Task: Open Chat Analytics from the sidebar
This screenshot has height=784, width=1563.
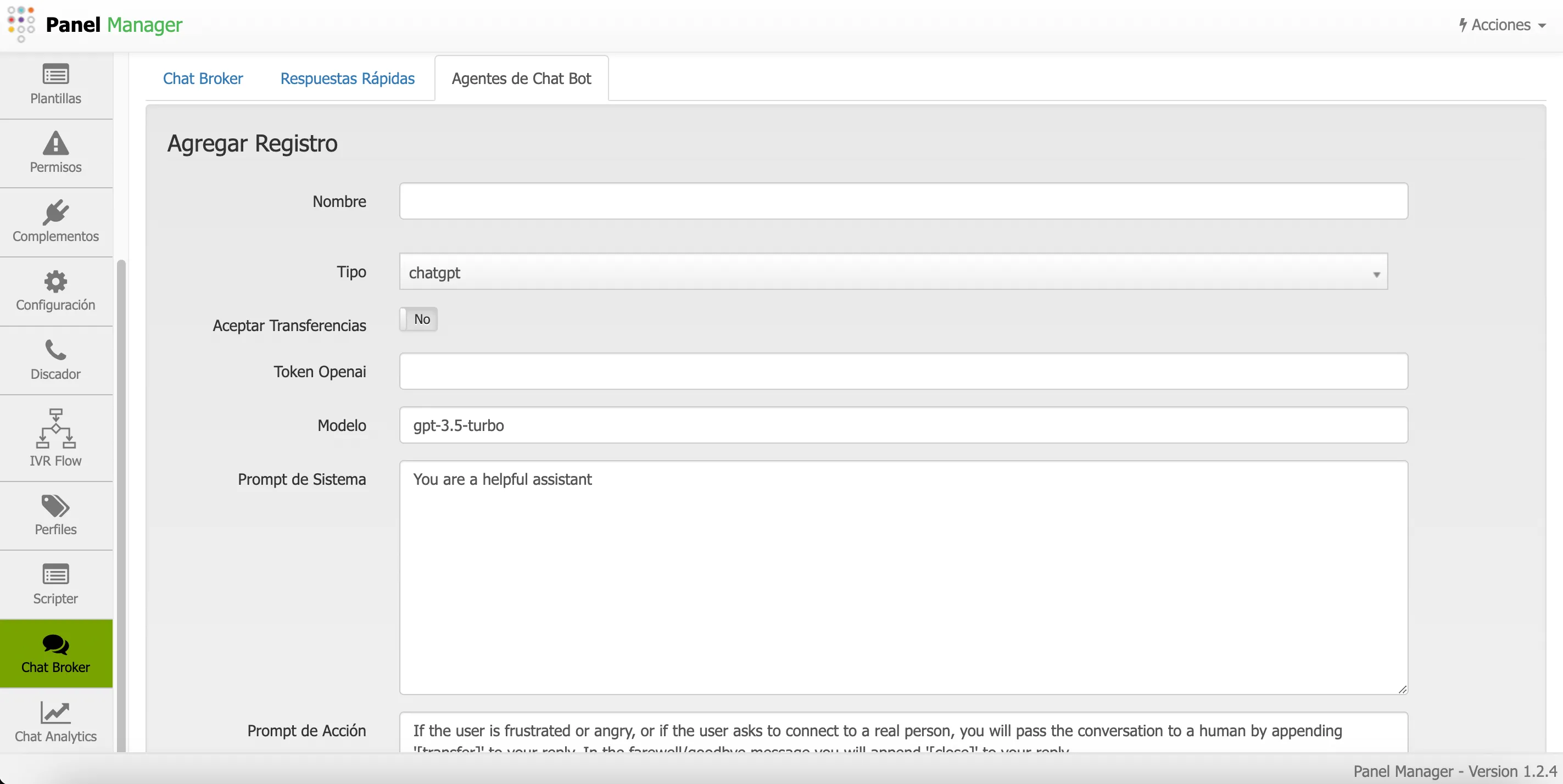Action: pos(55,720)
